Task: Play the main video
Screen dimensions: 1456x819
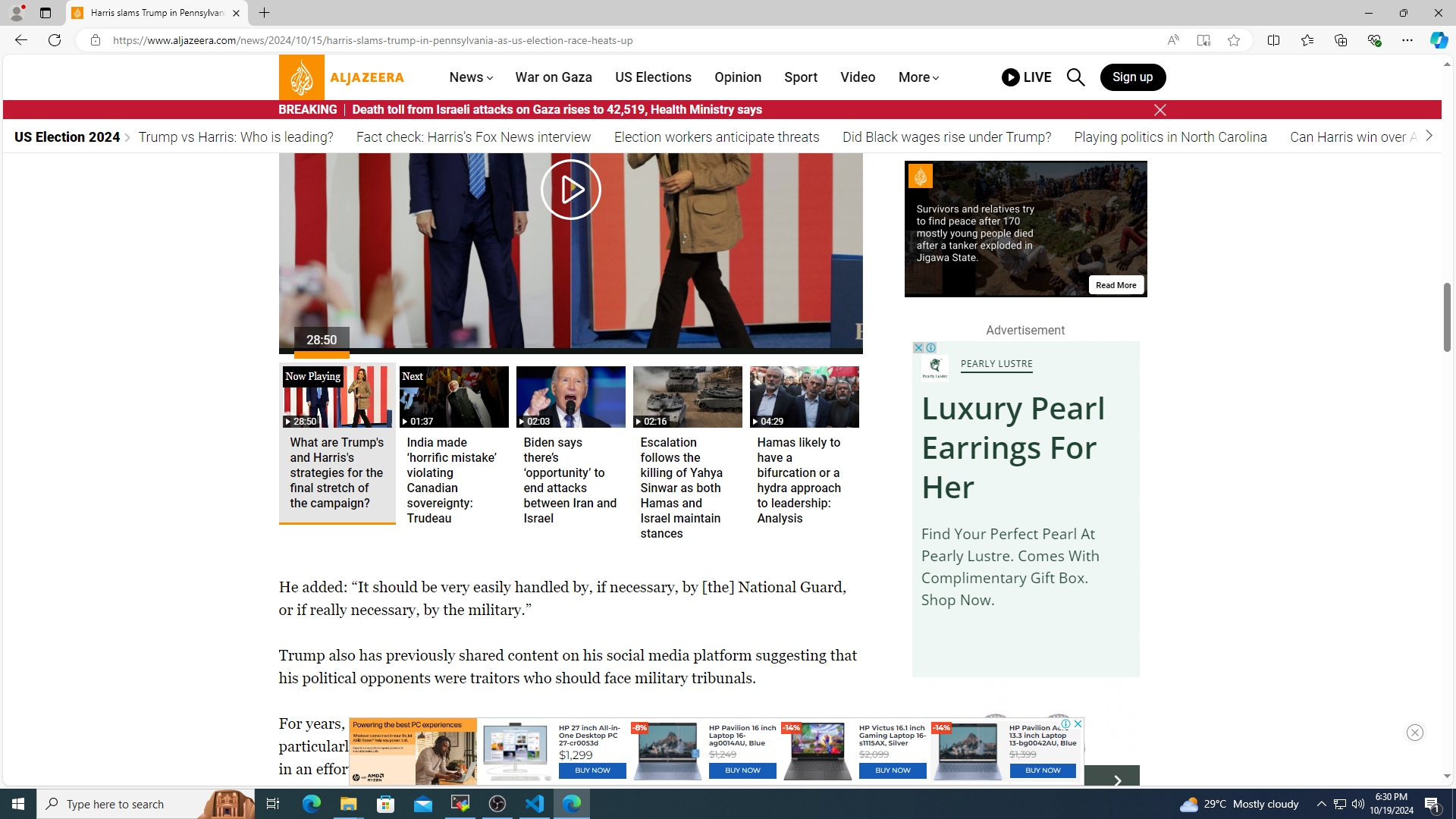Action: [x=570, y=190]
